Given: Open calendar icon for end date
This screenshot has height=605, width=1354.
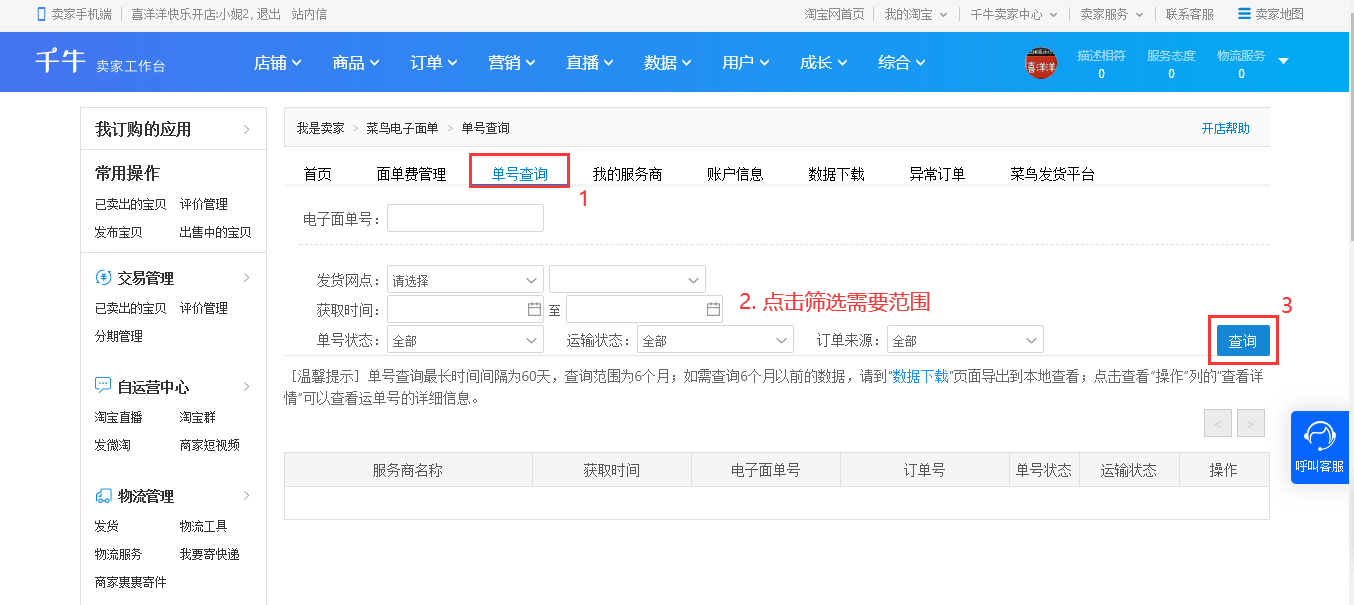Looking at the screenshot, I should click(713, 310).
